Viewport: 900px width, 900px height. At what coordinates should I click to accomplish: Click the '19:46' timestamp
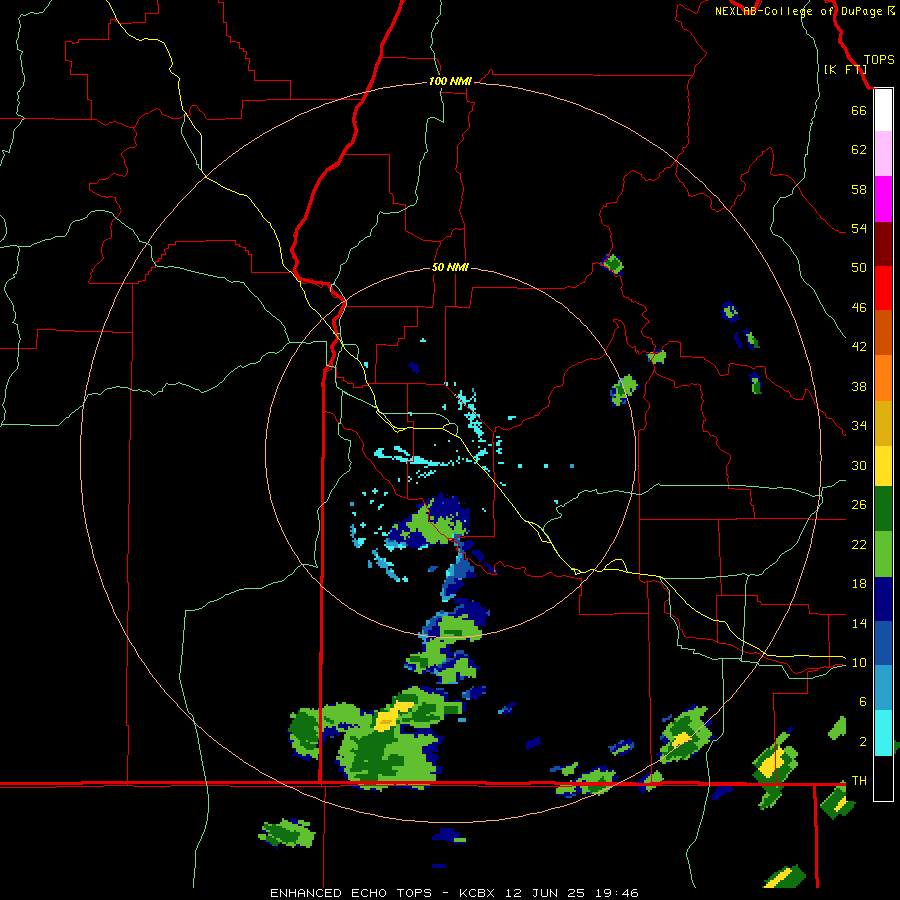click(x=617, y=893)
